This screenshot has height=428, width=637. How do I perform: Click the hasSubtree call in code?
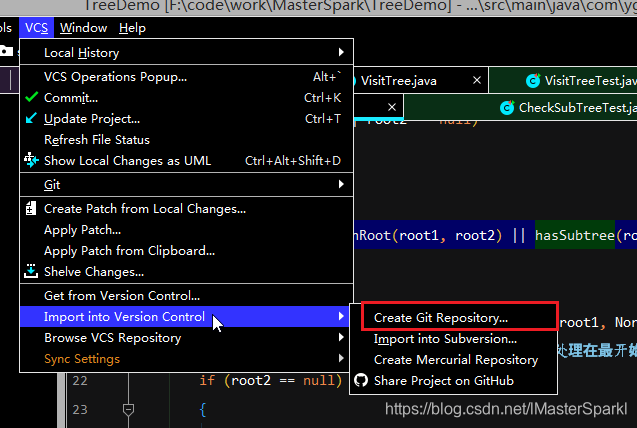tap(574, 235)
